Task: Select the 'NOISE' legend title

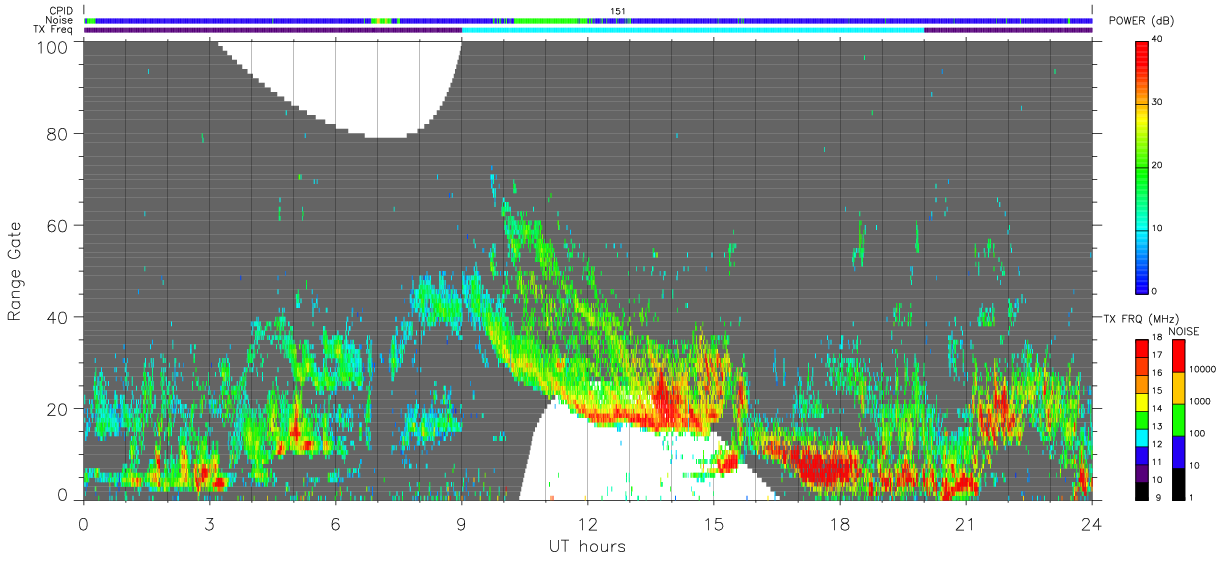Action: [1185, 331]
